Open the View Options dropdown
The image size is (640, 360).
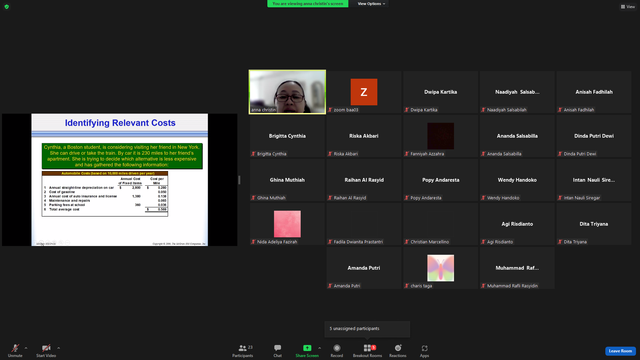371,4
